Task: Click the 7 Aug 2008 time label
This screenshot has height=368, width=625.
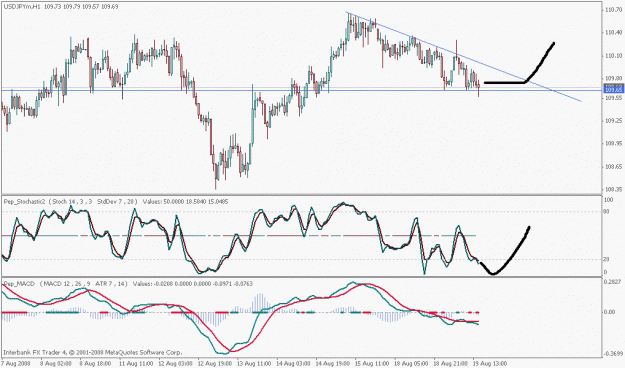Action: pos(16,364)
